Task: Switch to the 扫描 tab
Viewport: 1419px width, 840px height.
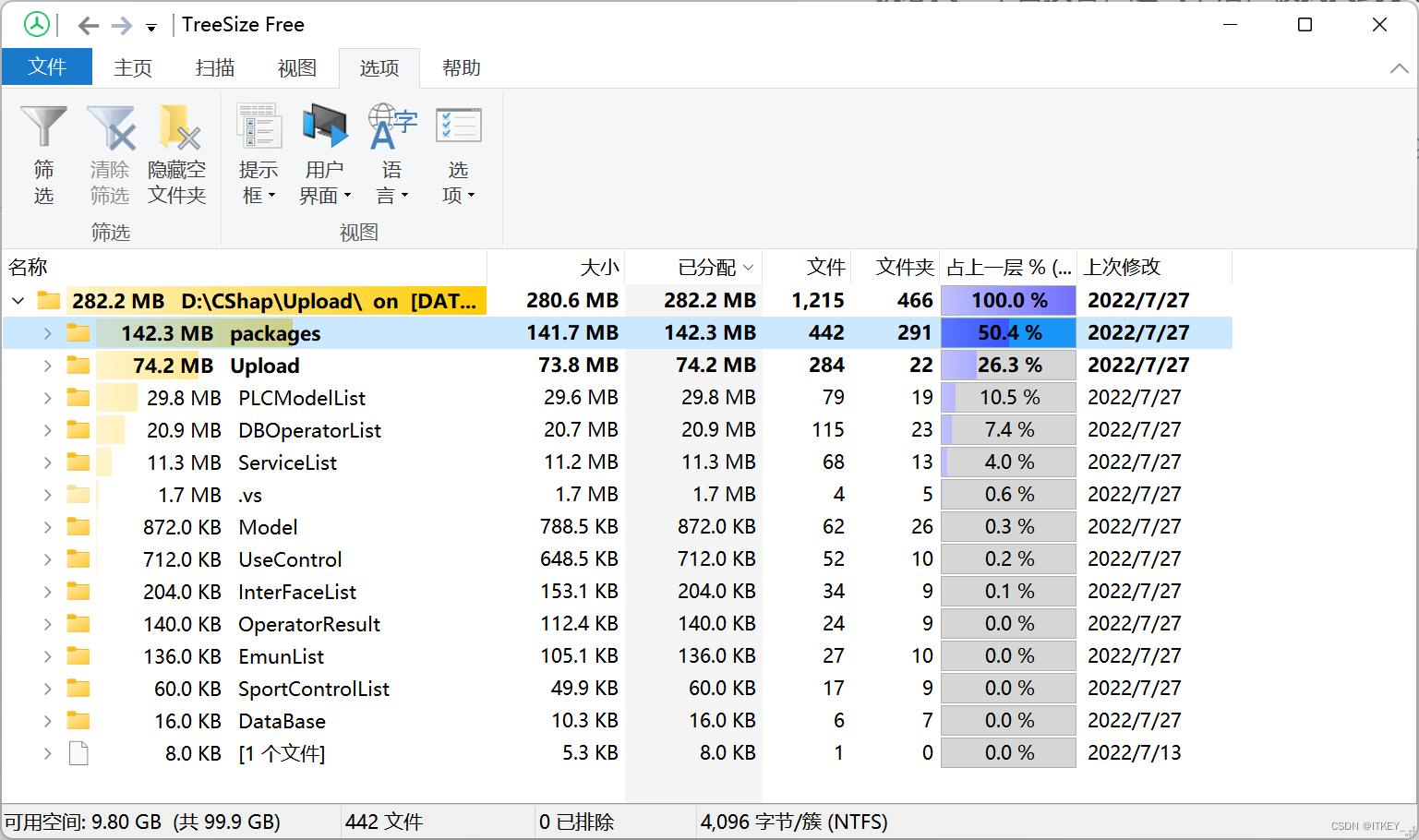Action: pos(215,67)
